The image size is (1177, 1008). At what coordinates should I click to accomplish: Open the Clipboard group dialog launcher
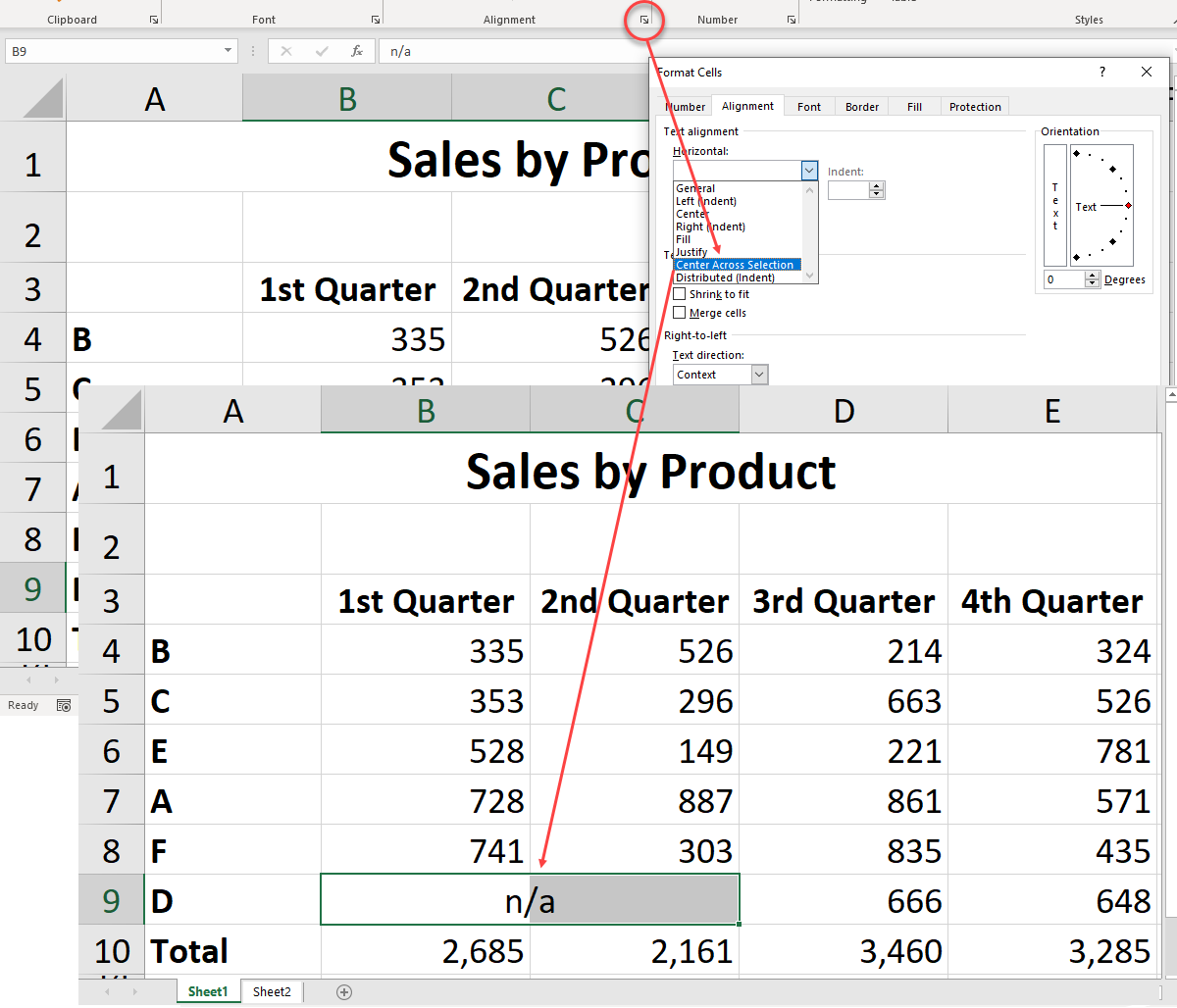click(154, 20)
